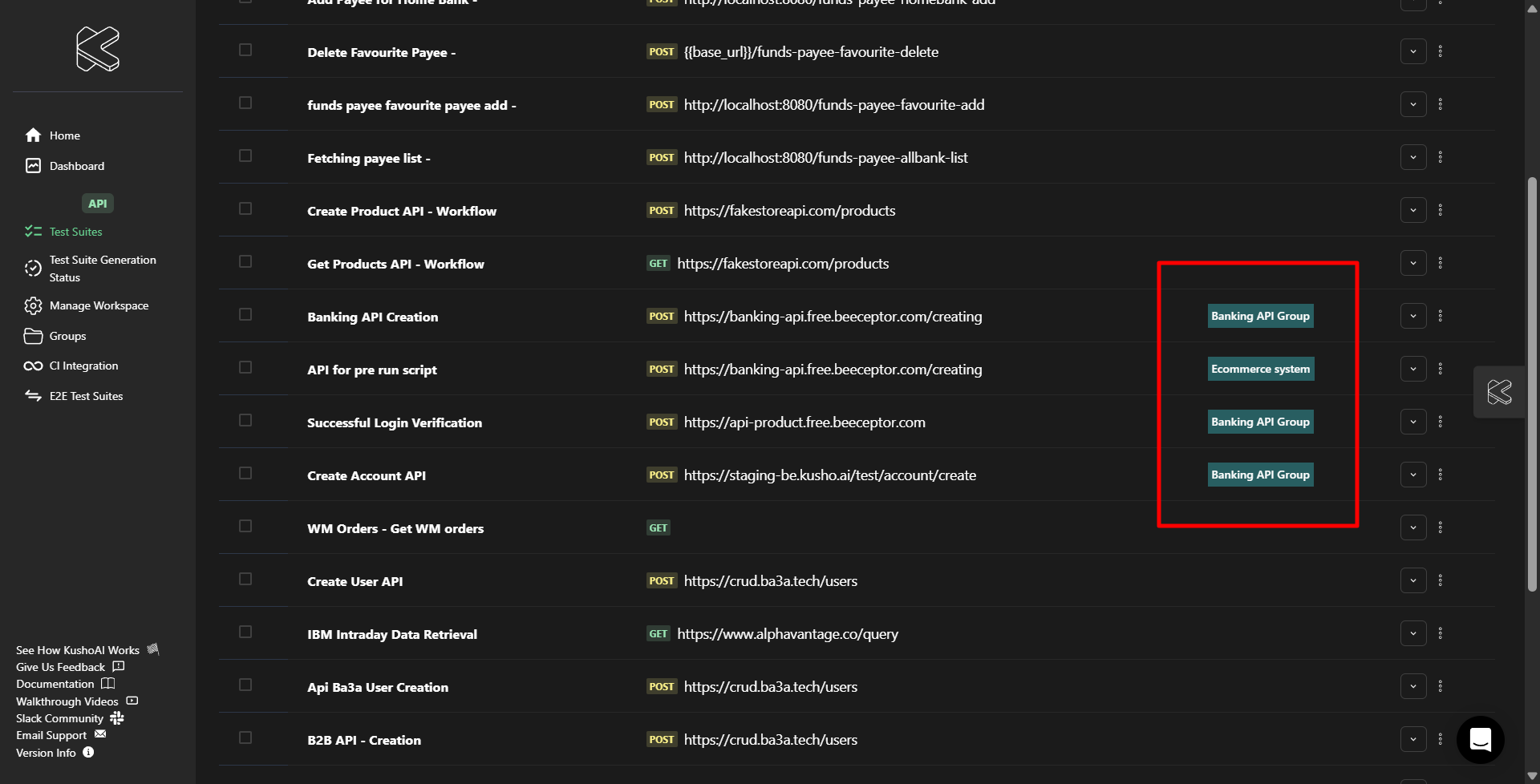Open the Documentation link
Viewport: 1540px width, 784px height.
point(55,684)
